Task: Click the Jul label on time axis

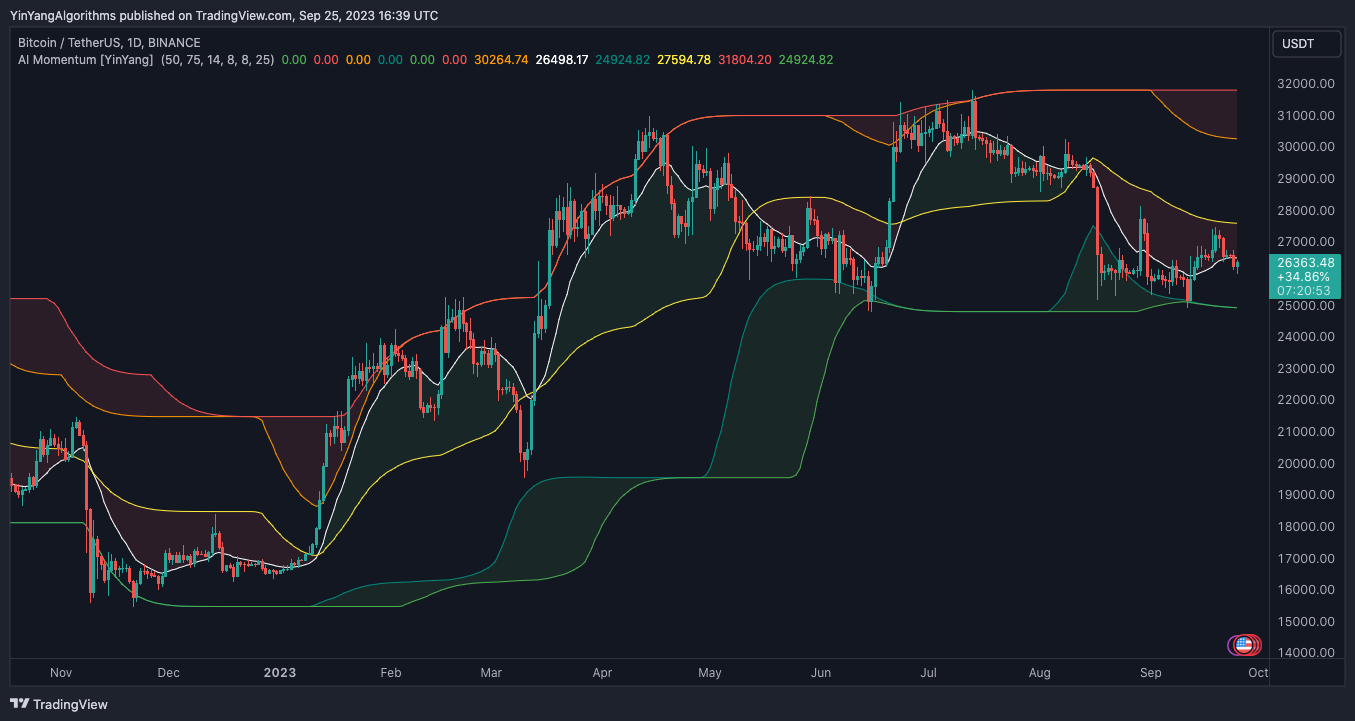Action: pyautogui.click(x=929, y=673)
